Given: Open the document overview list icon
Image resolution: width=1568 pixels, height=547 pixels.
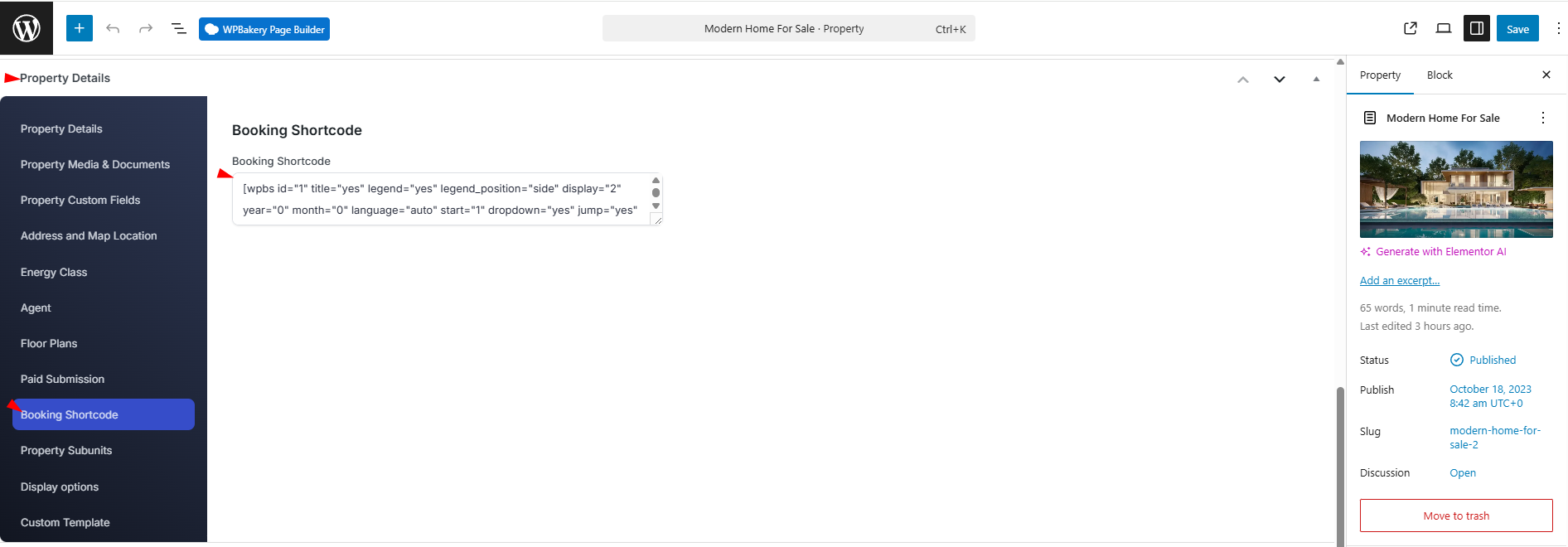Looking at the screenshot, I should pos(178,29).
